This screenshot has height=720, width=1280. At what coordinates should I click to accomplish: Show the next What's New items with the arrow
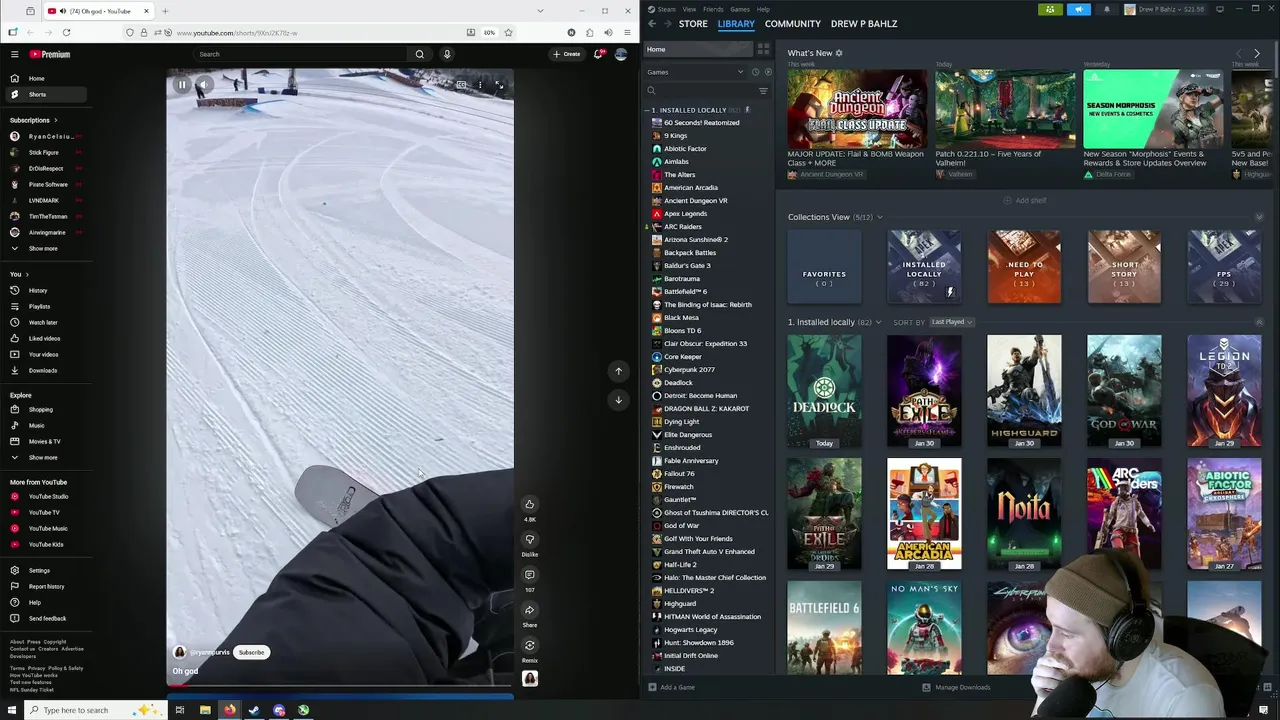coord(1257,53)
